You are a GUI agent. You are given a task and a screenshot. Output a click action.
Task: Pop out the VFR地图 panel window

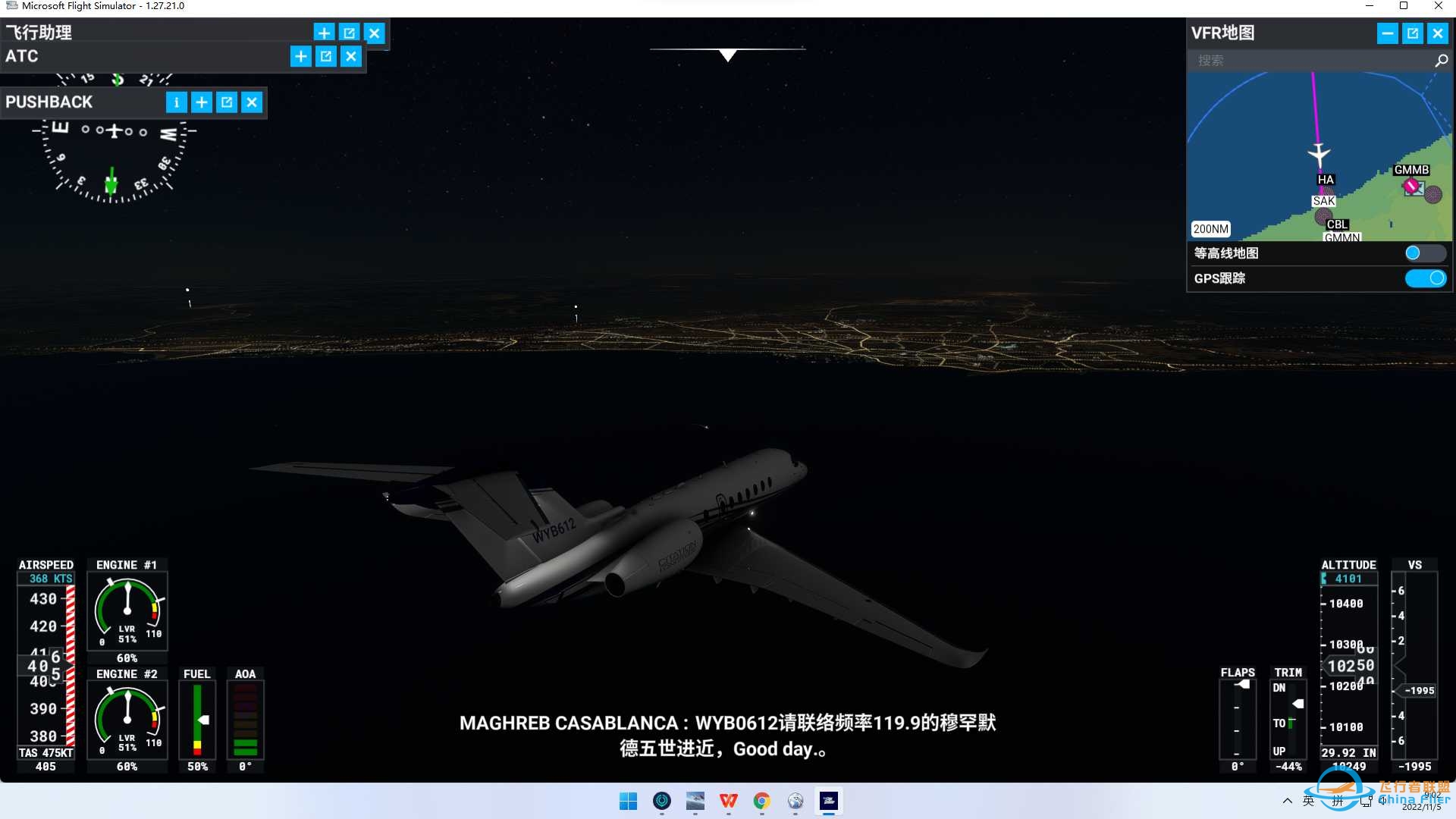pos(1412,33)
